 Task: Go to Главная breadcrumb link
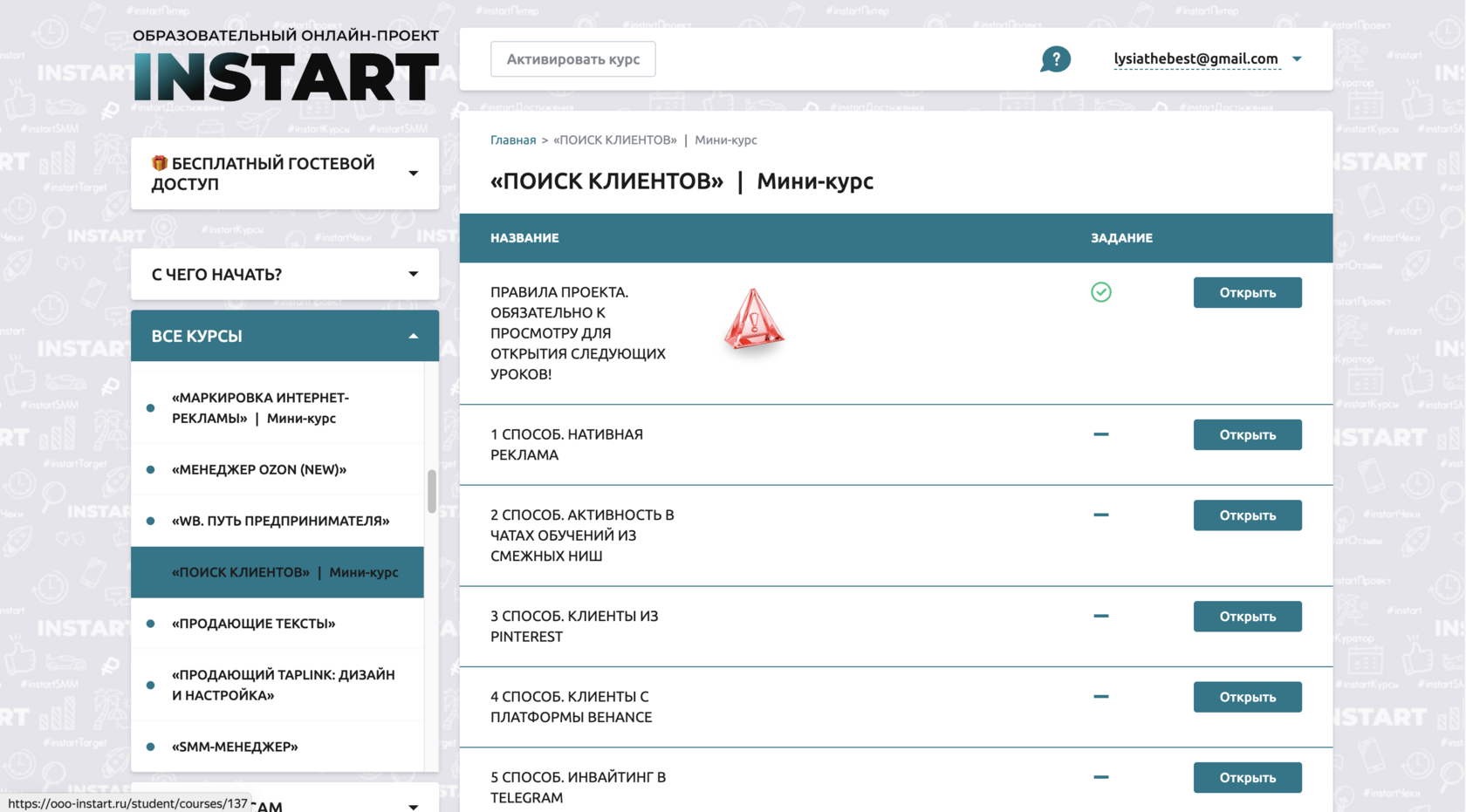(x=513, y=140)
